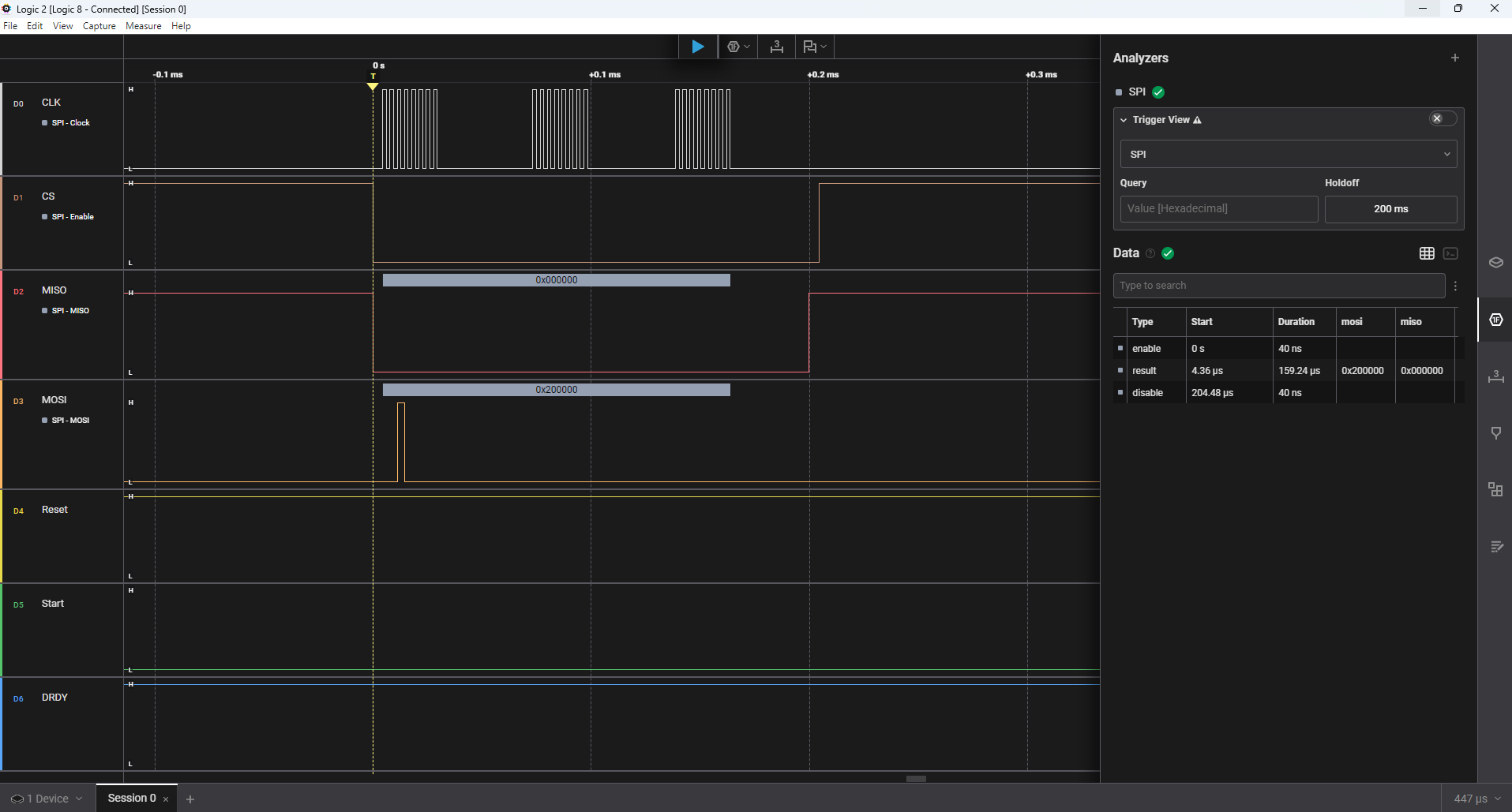Open the Help menu
The image size is (1512, 812).
pyautogui.click(x=181, y=26)
